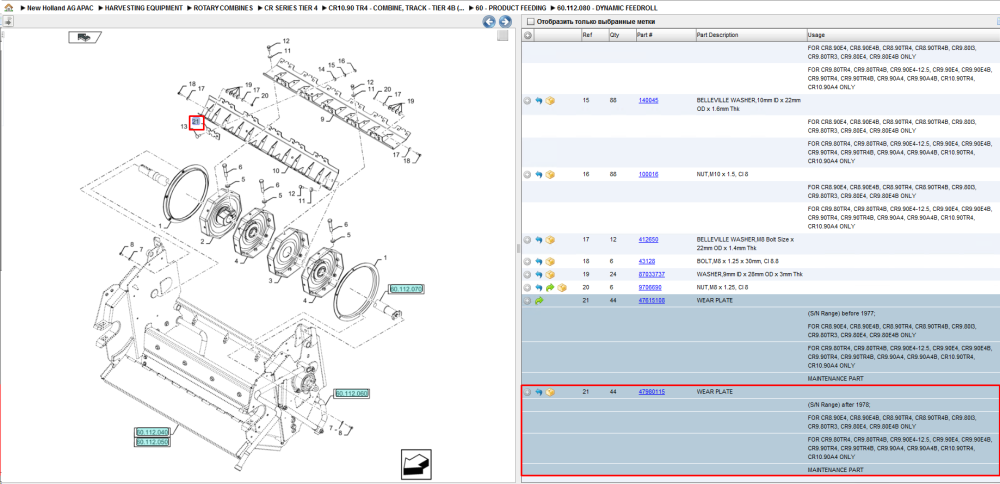
Task: Go to the catalog home icon
Action: pos(8,8)
